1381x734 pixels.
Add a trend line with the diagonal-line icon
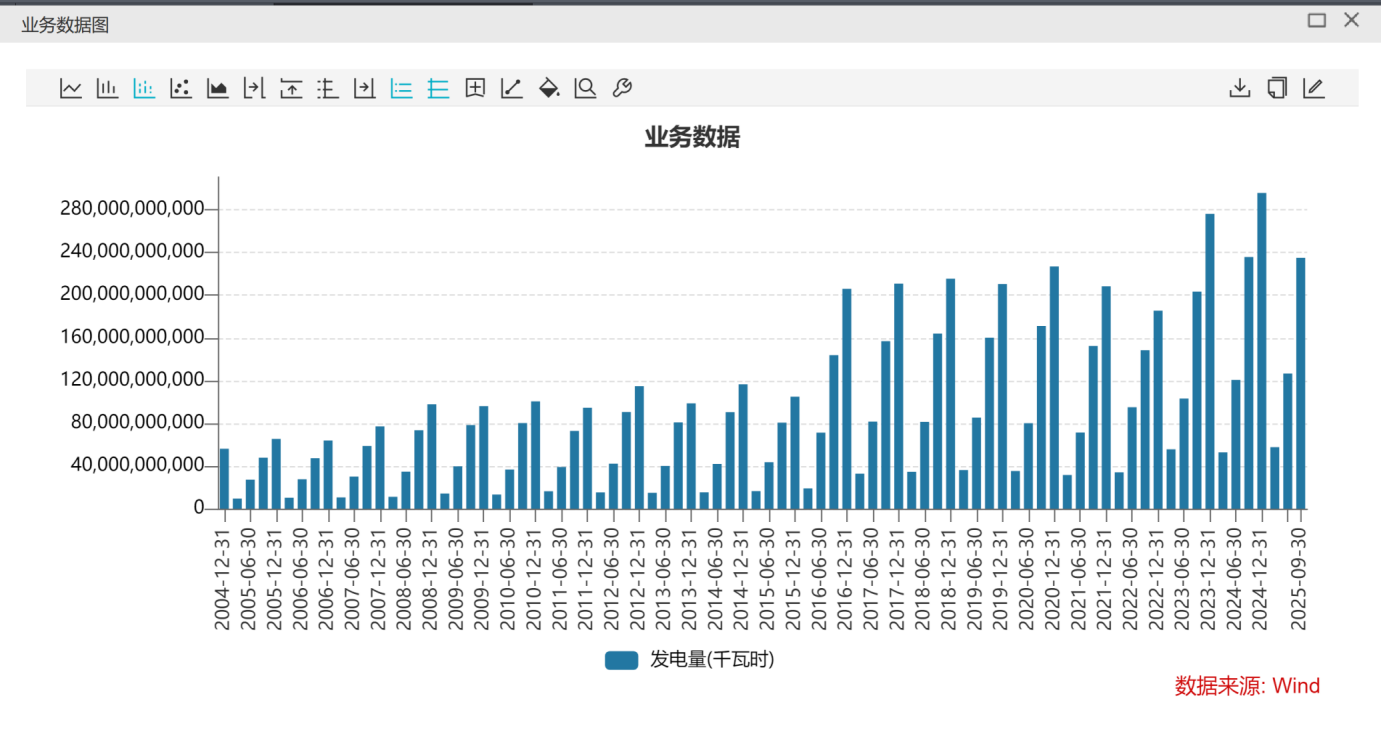tap(511, 89)
